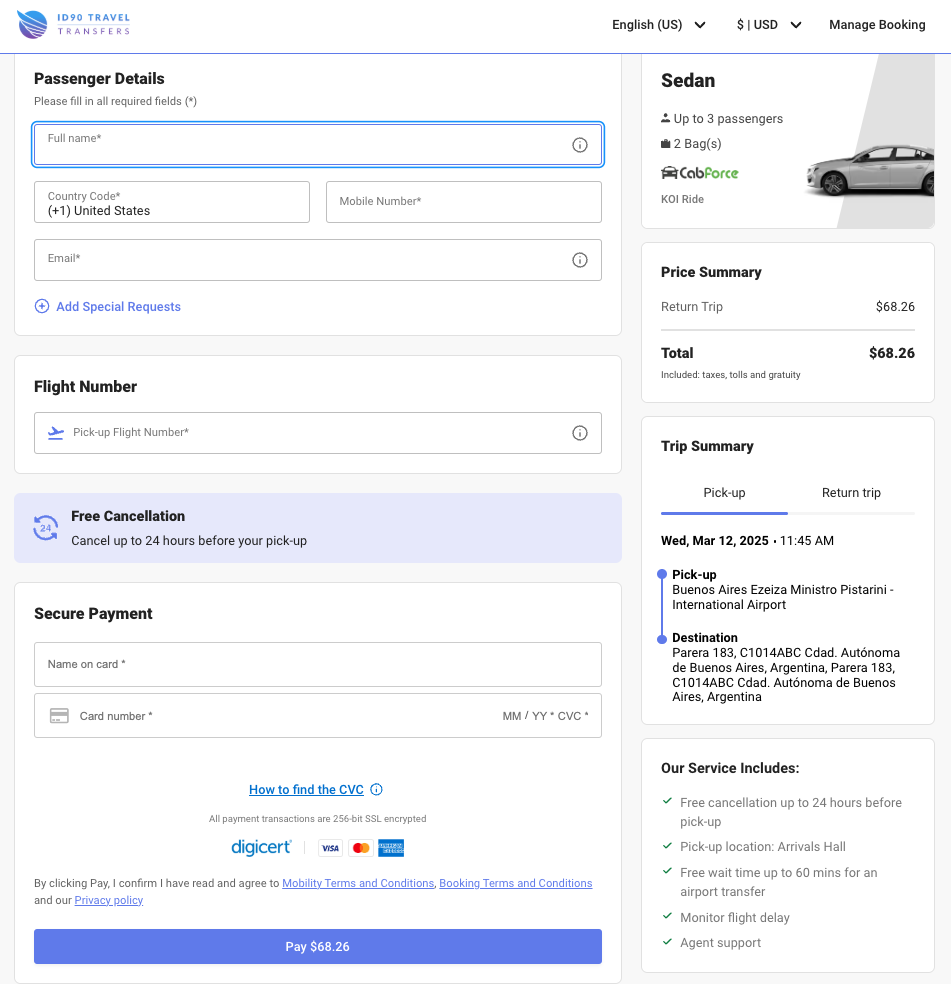Click into the Mobile Number input field

pyautogui.click(x=463, y=202)
